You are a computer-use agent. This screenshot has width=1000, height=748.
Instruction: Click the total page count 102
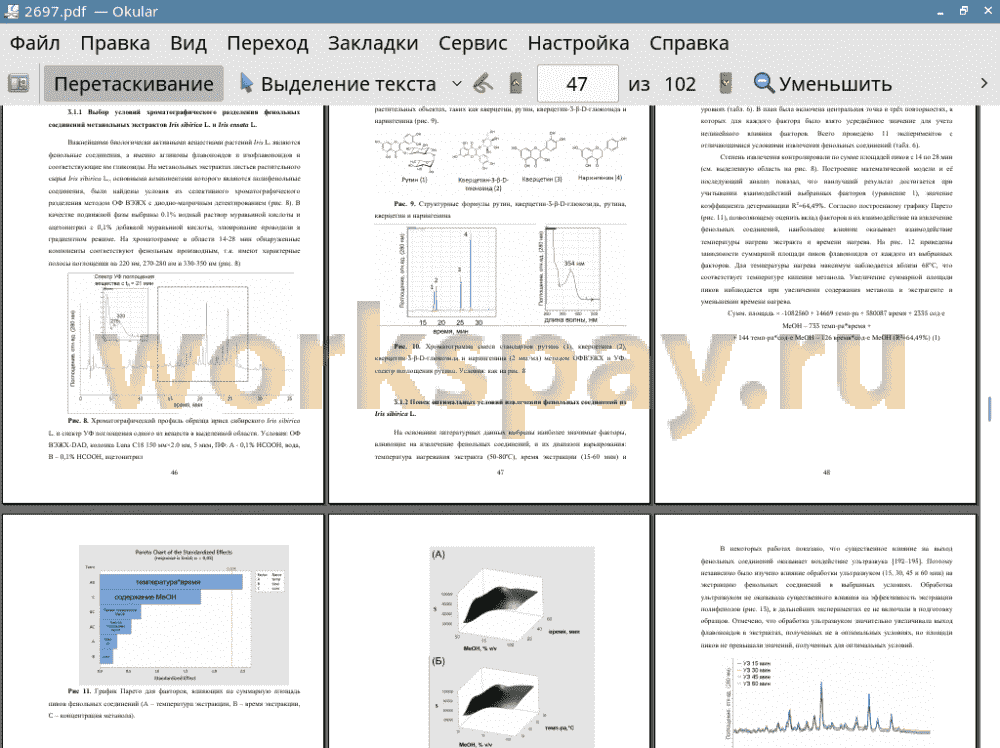click(x=680, y=84)
